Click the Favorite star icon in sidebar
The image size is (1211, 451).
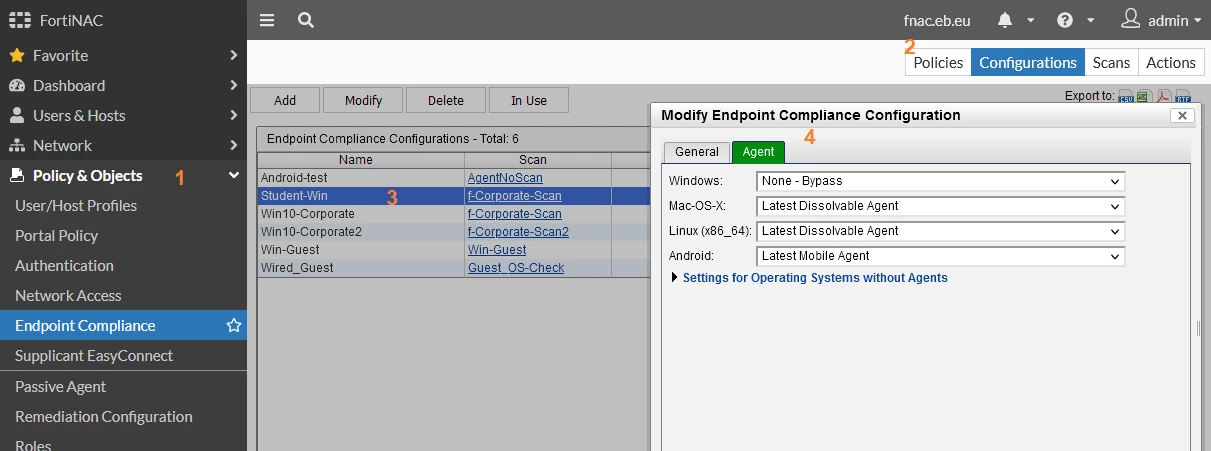point(16,55)
